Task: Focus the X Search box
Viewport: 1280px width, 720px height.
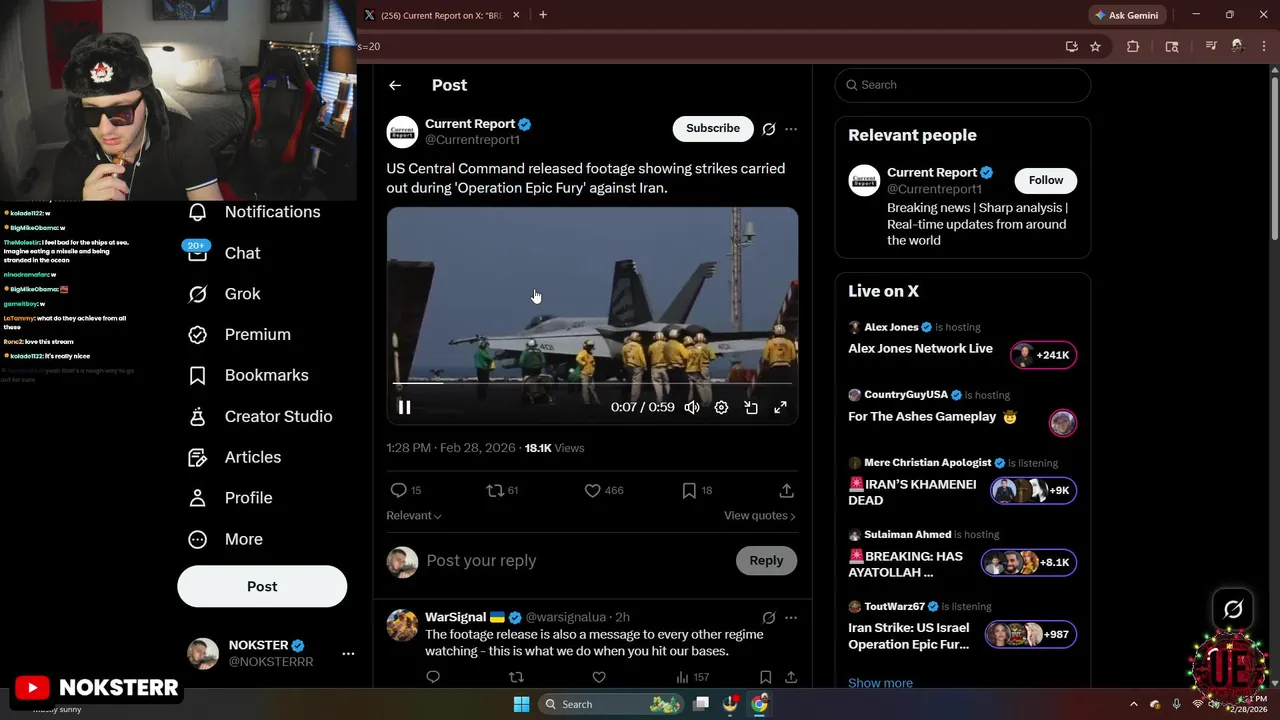Action: [x=962, y=85]
